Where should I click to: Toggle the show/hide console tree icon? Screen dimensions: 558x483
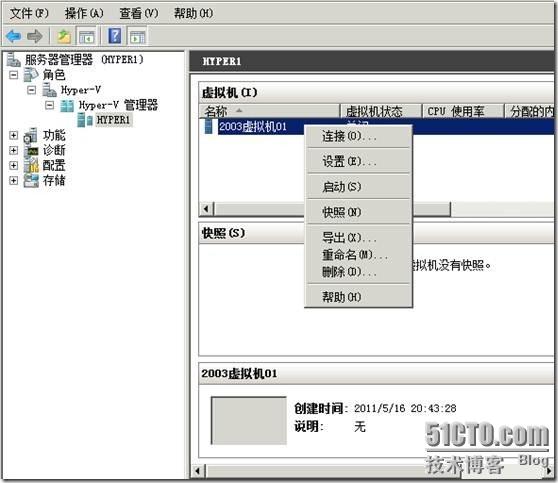tap(86, 36)
